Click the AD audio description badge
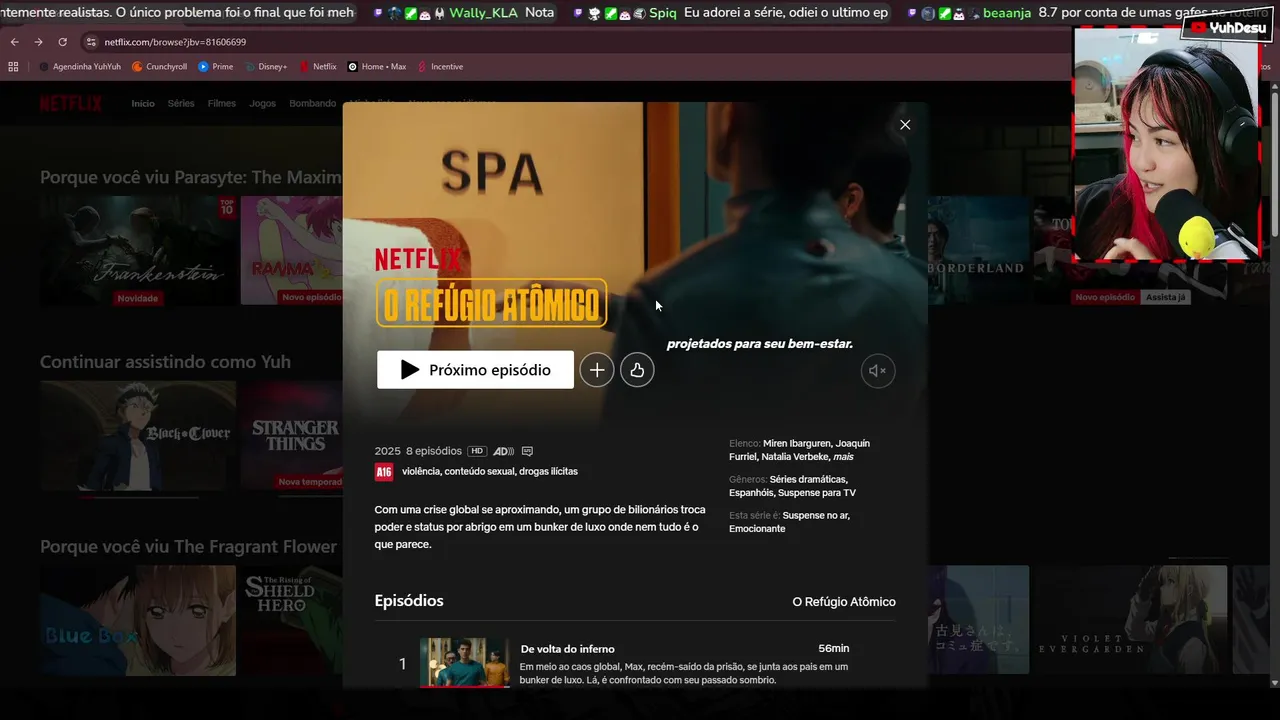 click(x=504, y=451)
